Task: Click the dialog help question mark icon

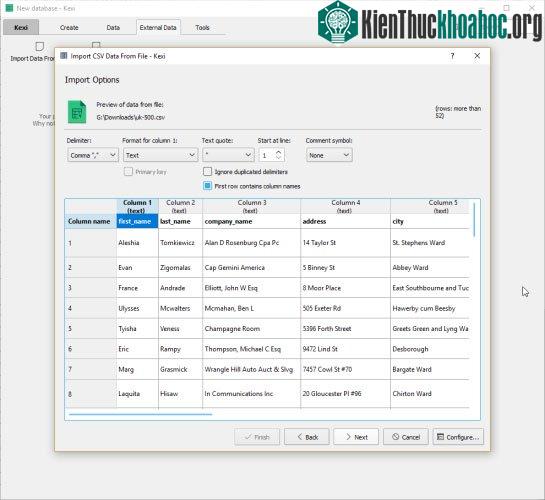Action: pos(452,56)
